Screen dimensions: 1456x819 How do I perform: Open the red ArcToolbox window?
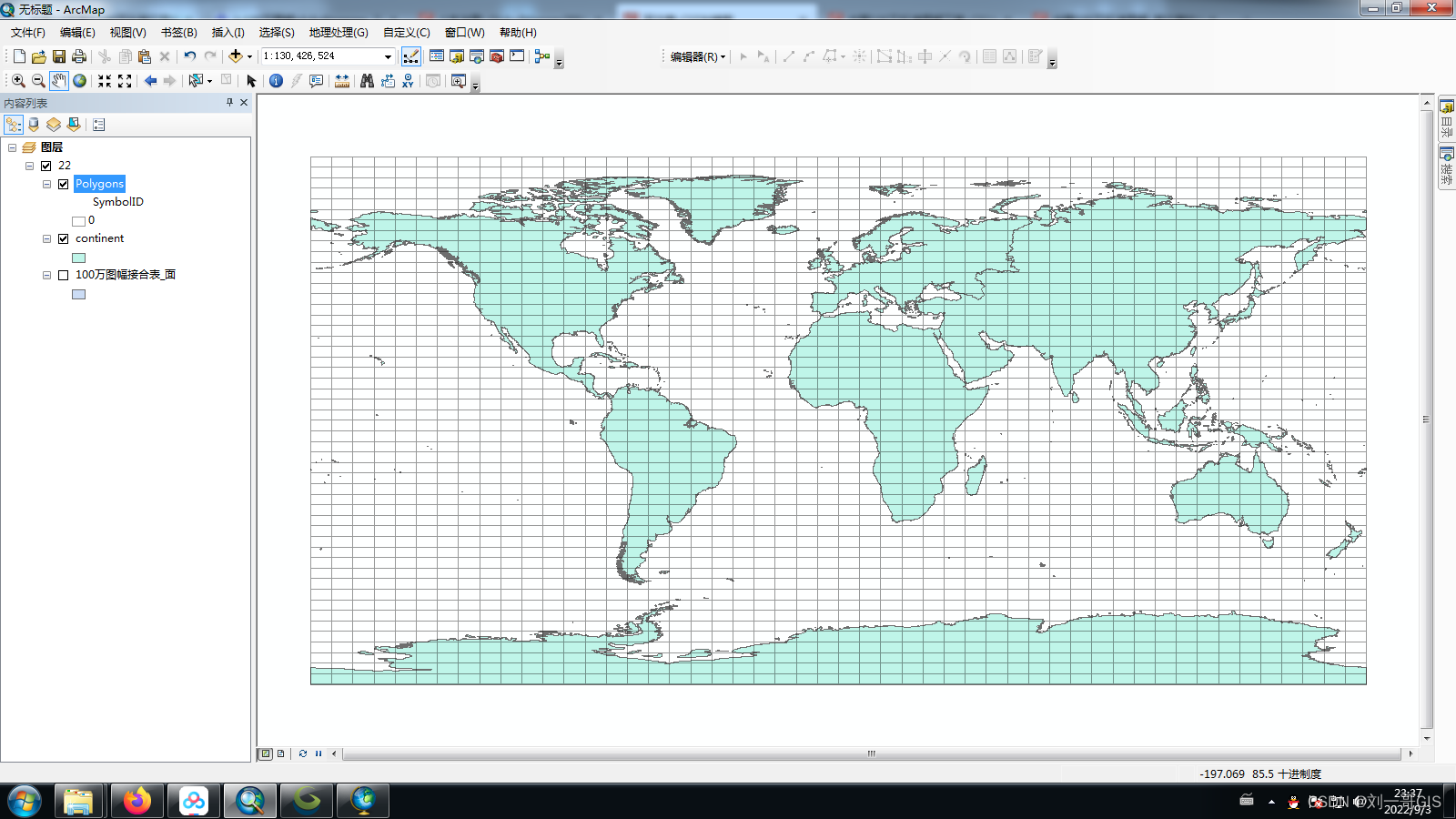(497, 56)
